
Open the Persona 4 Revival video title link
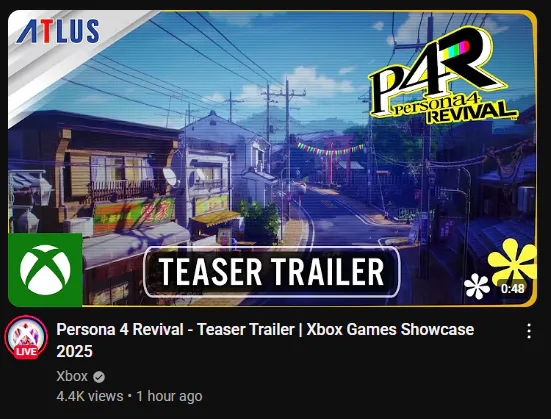pos(265,340)
